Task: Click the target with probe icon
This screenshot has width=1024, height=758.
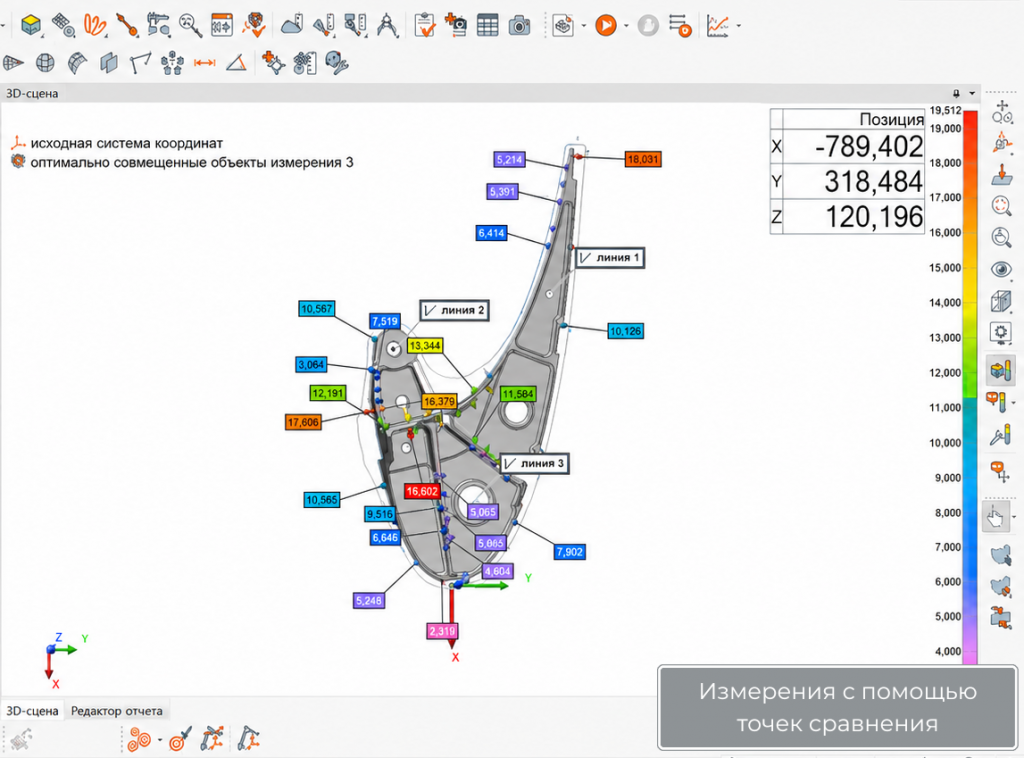Action: tap(180, 740)
